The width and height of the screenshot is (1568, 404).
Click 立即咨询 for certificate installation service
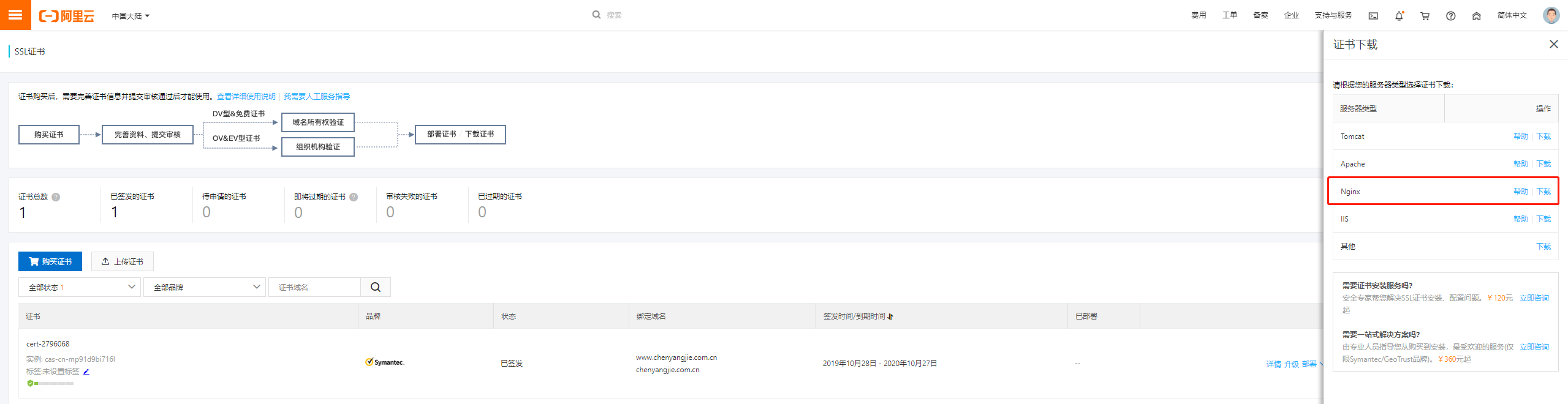pyautogui.click(x=1534, y=298)
